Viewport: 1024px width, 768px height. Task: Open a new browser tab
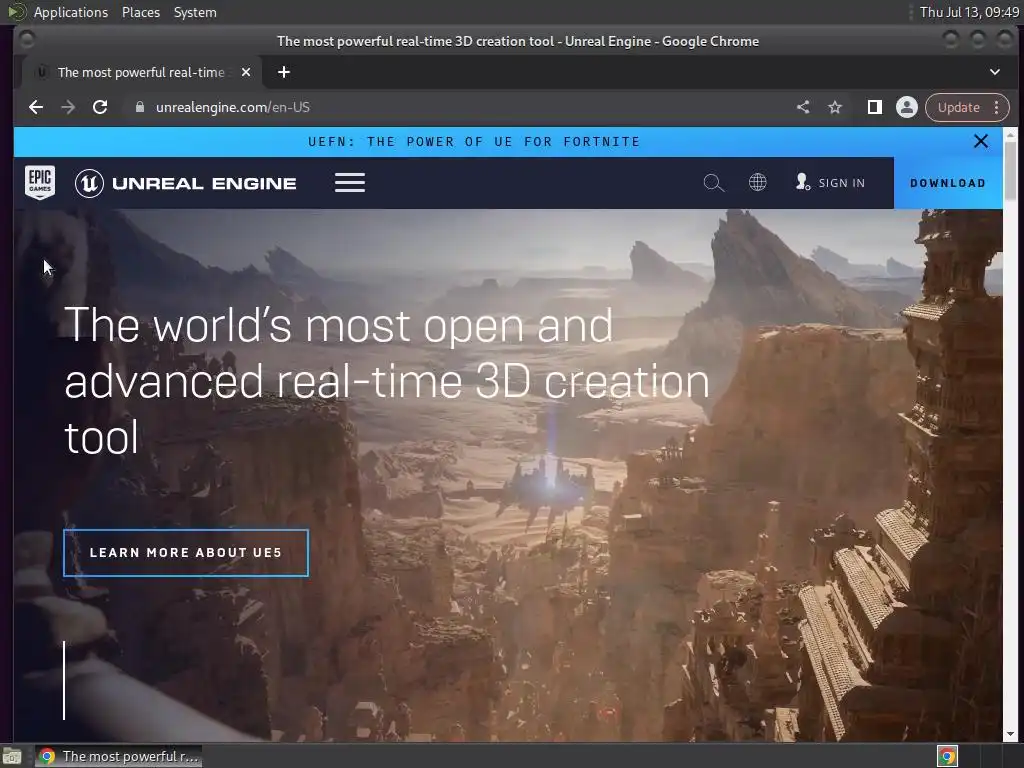point(283,72)
